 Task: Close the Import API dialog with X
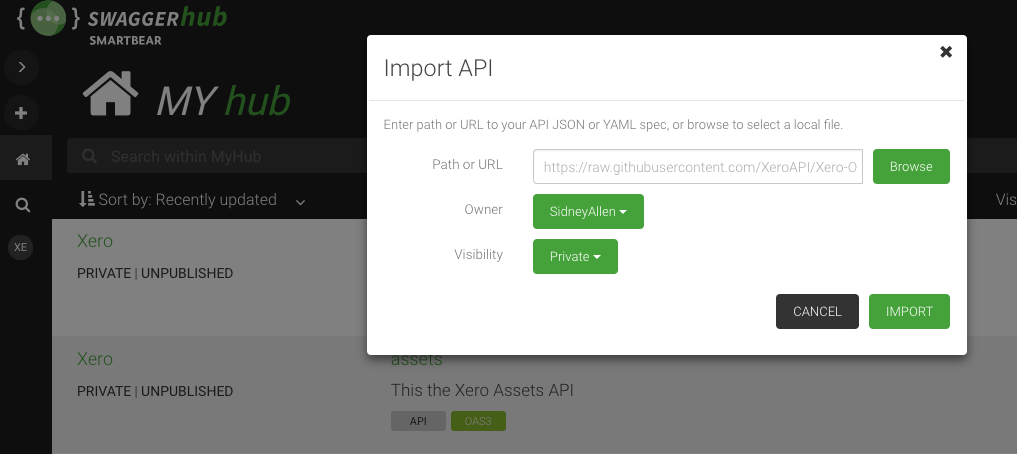click(946, 52)
